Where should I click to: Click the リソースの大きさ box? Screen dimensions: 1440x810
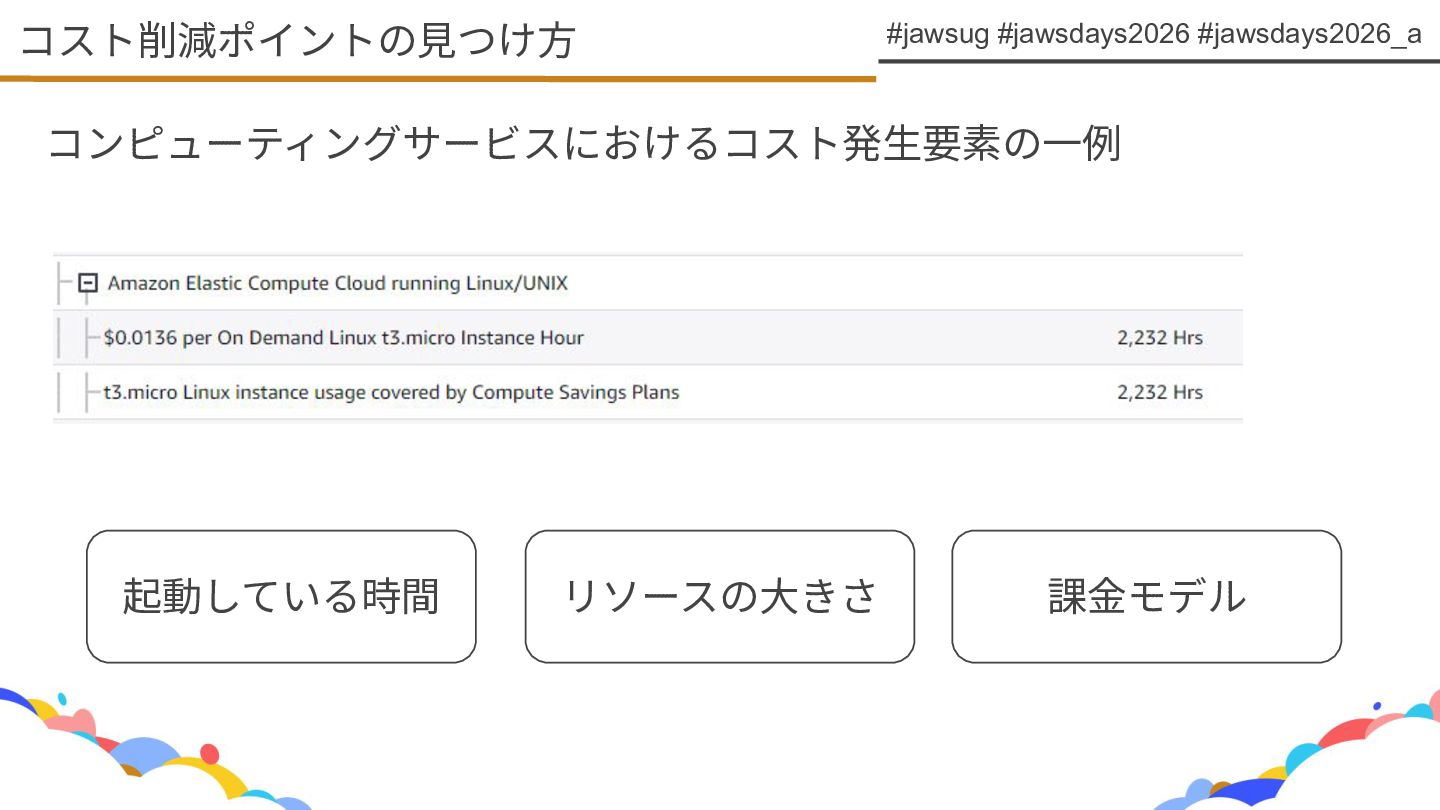click(x=719, y=596)
